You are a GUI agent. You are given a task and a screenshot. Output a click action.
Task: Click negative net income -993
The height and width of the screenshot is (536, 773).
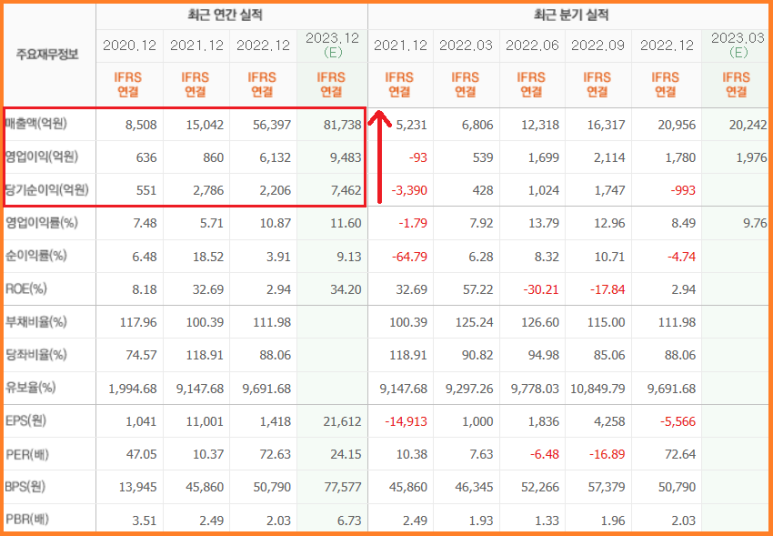[x=683, y=190]
